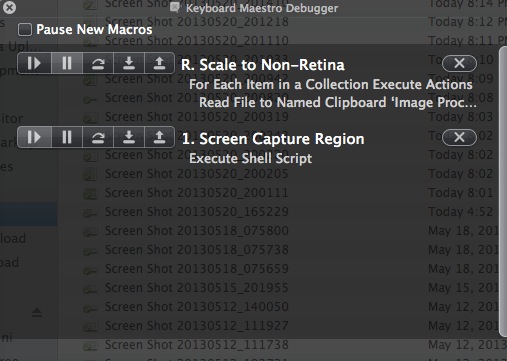This screenshot has width=507, height=361.
Task: Step out of action in Scale to Non-Retina
Action: (159, 63)
